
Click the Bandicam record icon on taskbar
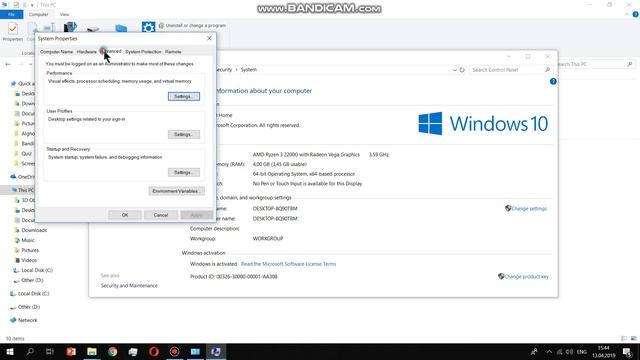[x=175, y=351]
